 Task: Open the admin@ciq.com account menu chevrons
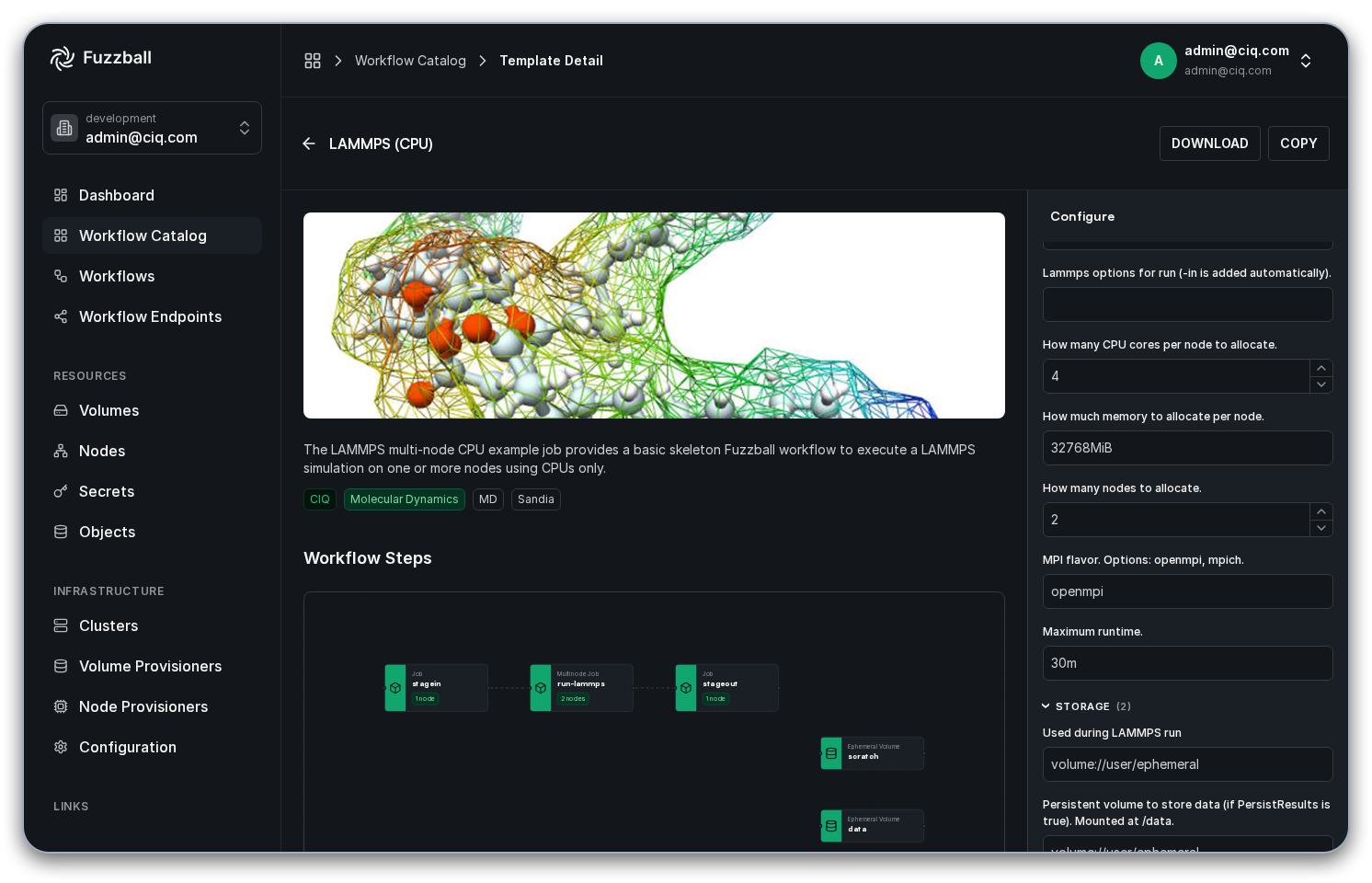tap(1306, 61)
